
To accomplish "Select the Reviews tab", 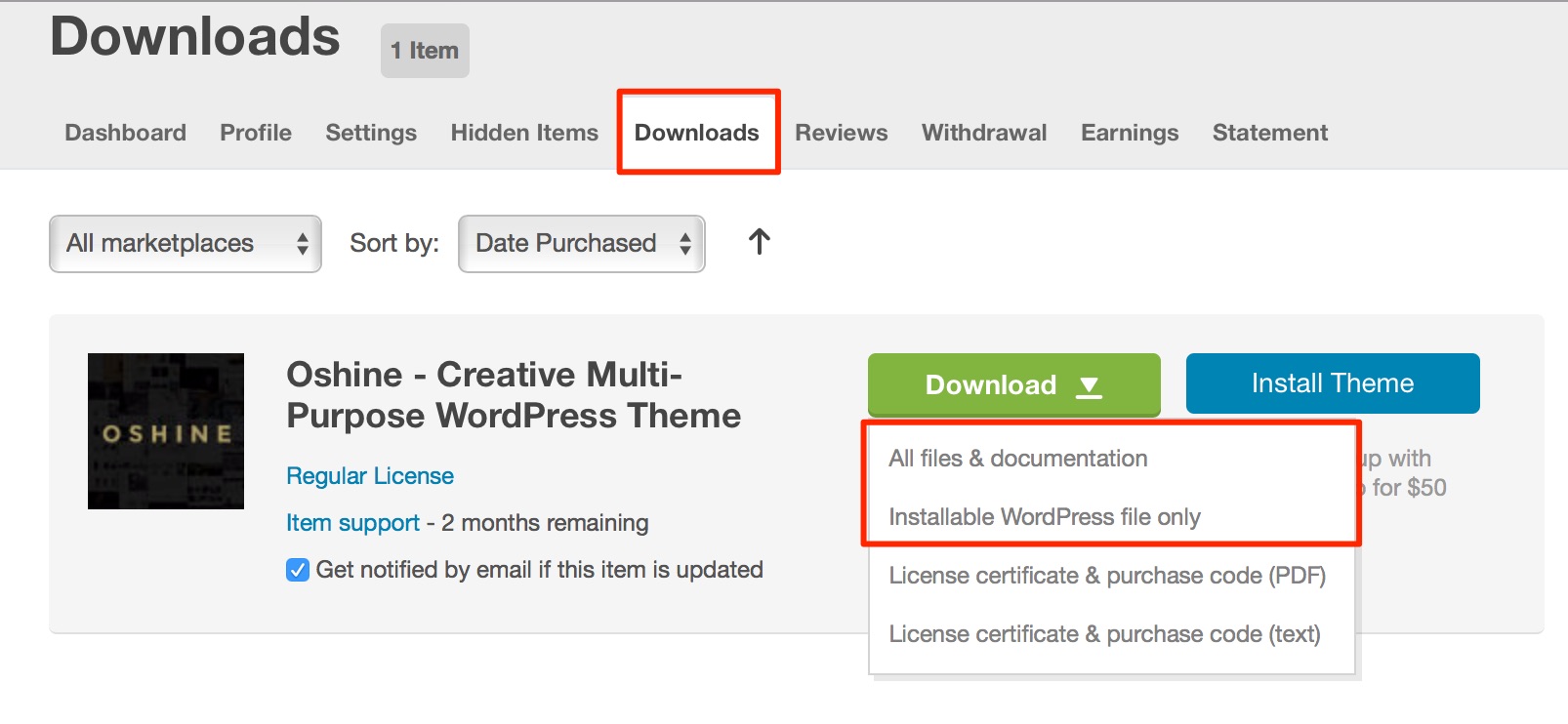I will coord(841,133).
